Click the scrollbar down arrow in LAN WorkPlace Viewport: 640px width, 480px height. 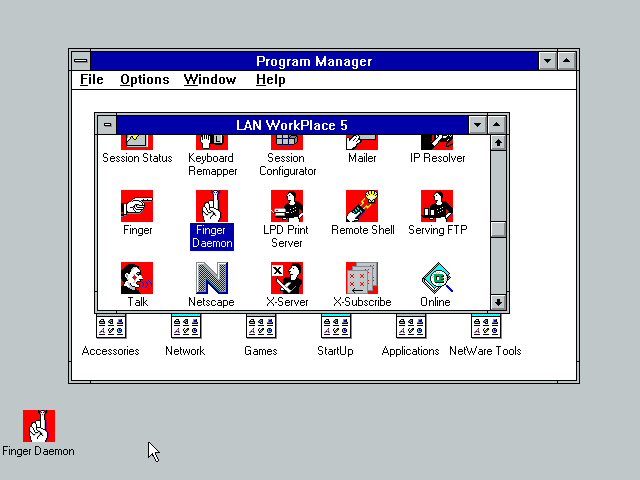point(498,302)
